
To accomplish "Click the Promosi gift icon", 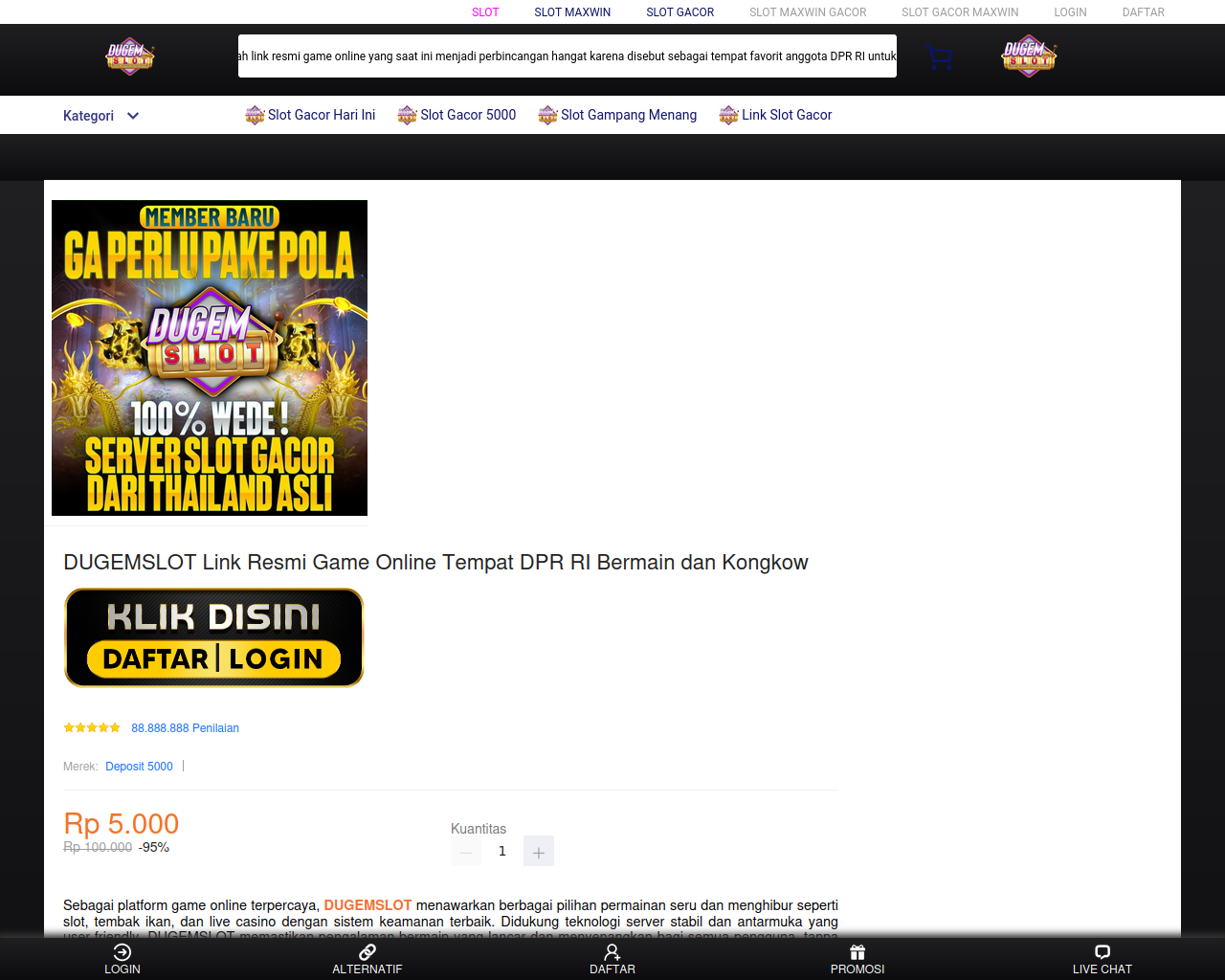I will [857, 952].
